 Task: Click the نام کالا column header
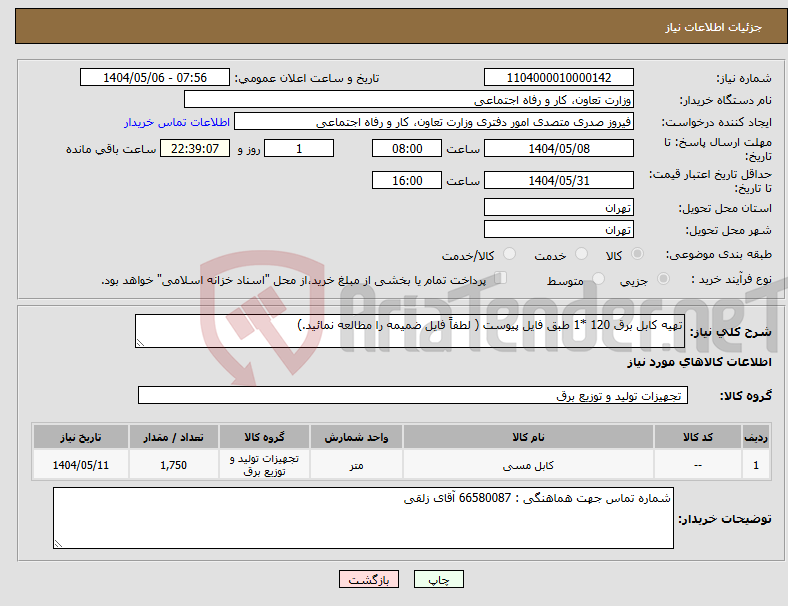[528, 437]
